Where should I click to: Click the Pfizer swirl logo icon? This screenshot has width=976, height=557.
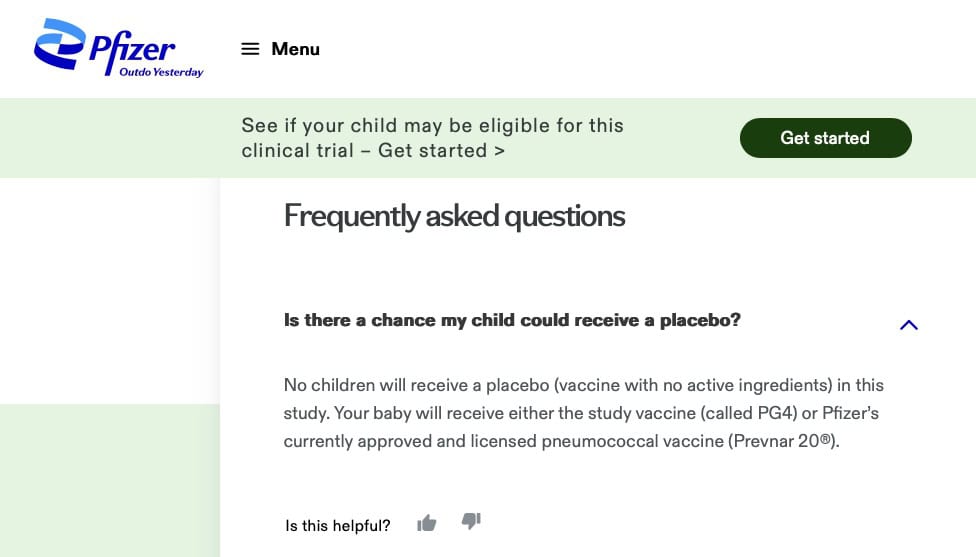[60, 47]
